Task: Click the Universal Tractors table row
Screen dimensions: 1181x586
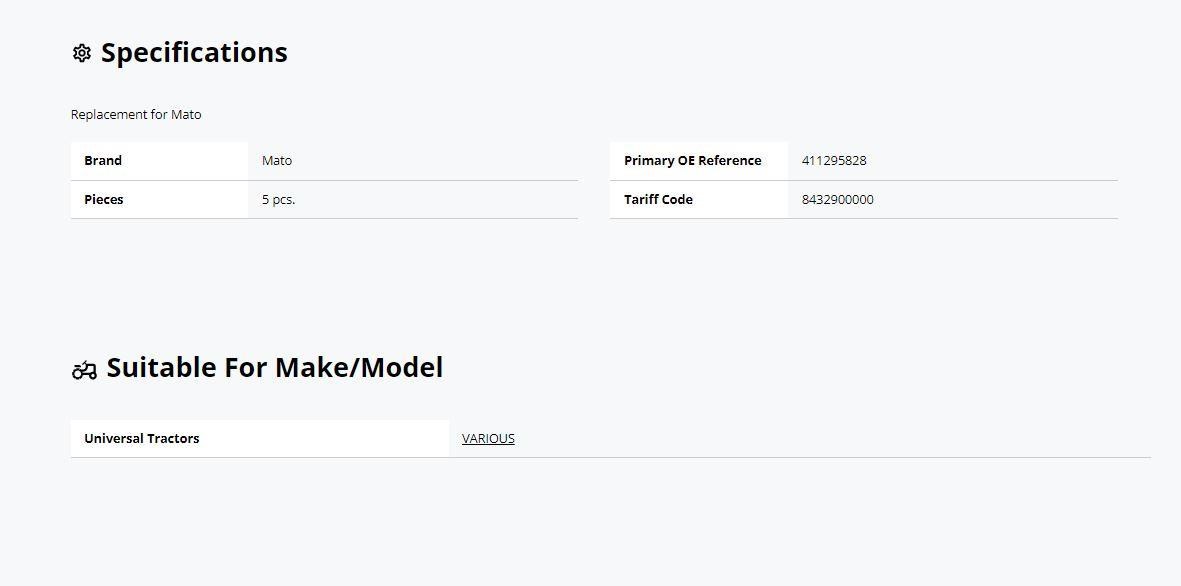Action: click(611, 438)
